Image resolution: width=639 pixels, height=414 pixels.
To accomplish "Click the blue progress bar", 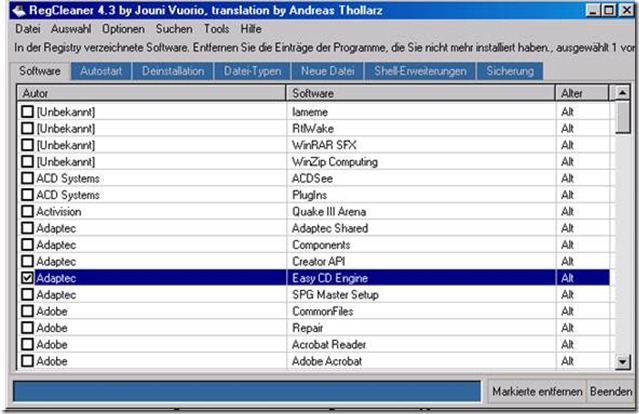I will (x=247, y=392).
